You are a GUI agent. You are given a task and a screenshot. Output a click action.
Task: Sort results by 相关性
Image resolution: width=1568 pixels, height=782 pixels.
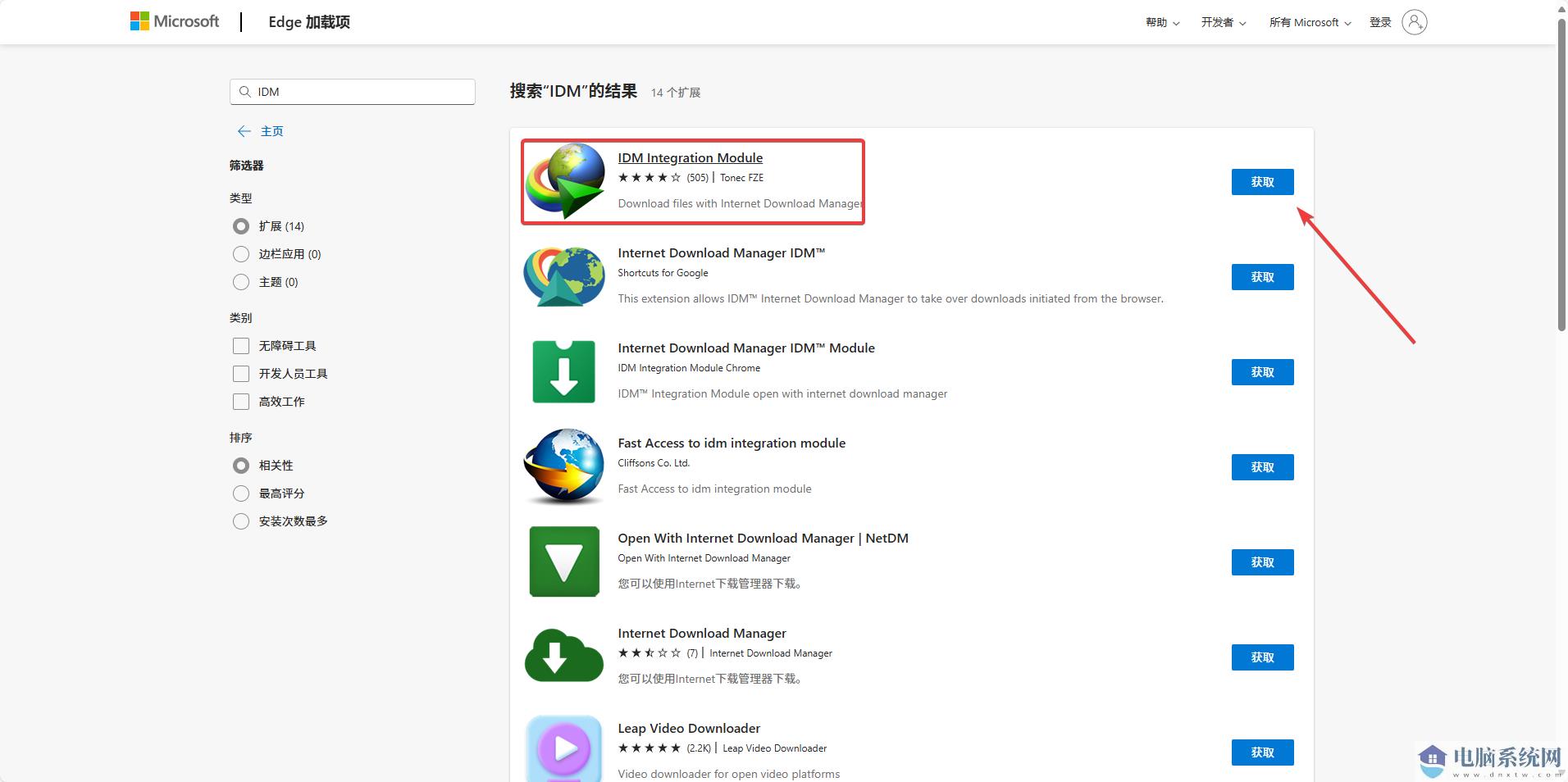[241, 466]
